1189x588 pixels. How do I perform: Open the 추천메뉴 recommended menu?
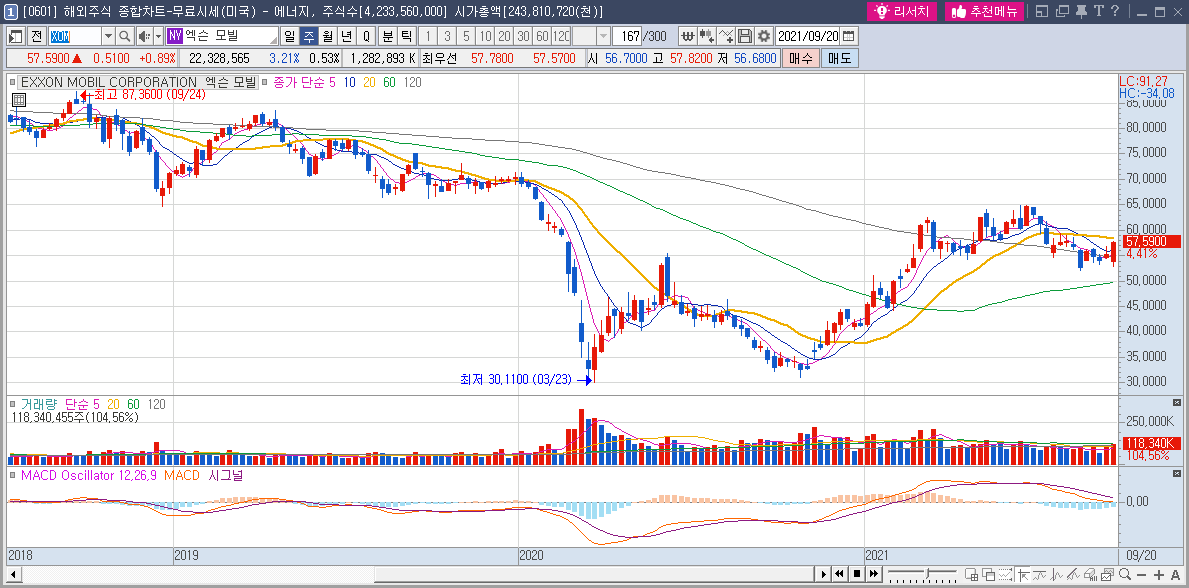point(984,11)
